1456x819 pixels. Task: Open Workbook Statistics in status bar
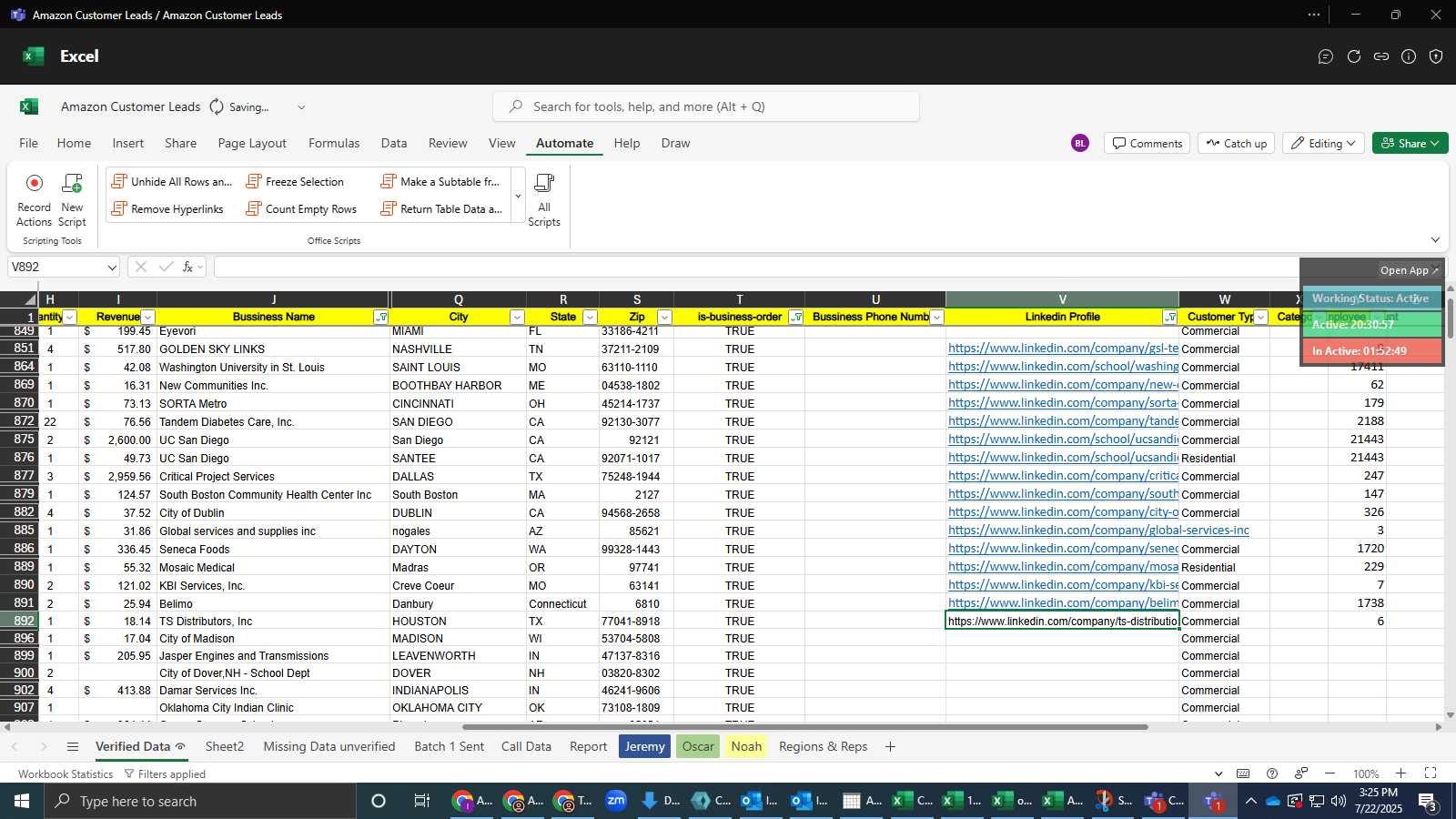66,774
